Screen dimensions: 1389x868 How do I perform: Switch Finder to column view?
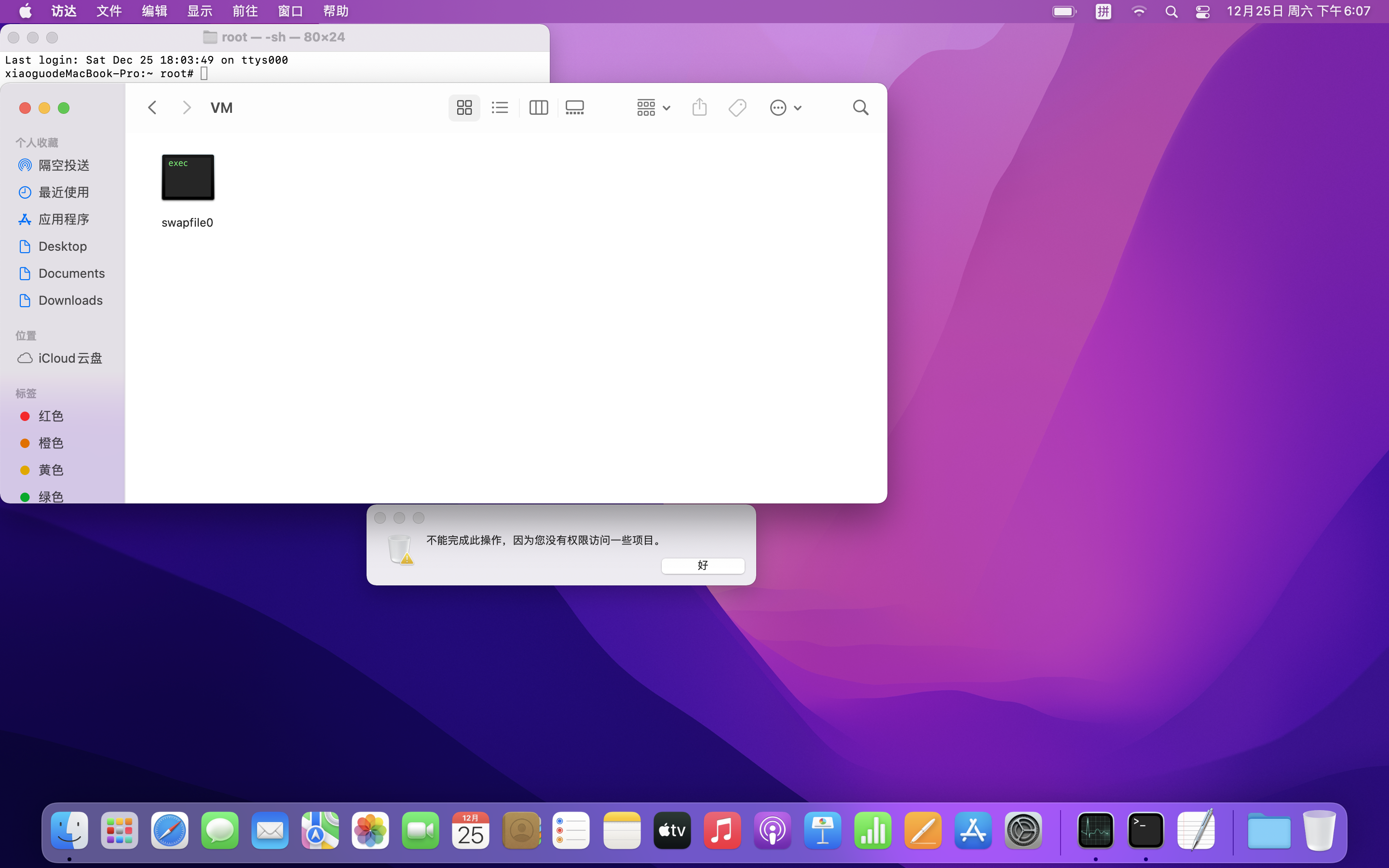(x=538, y=108)
